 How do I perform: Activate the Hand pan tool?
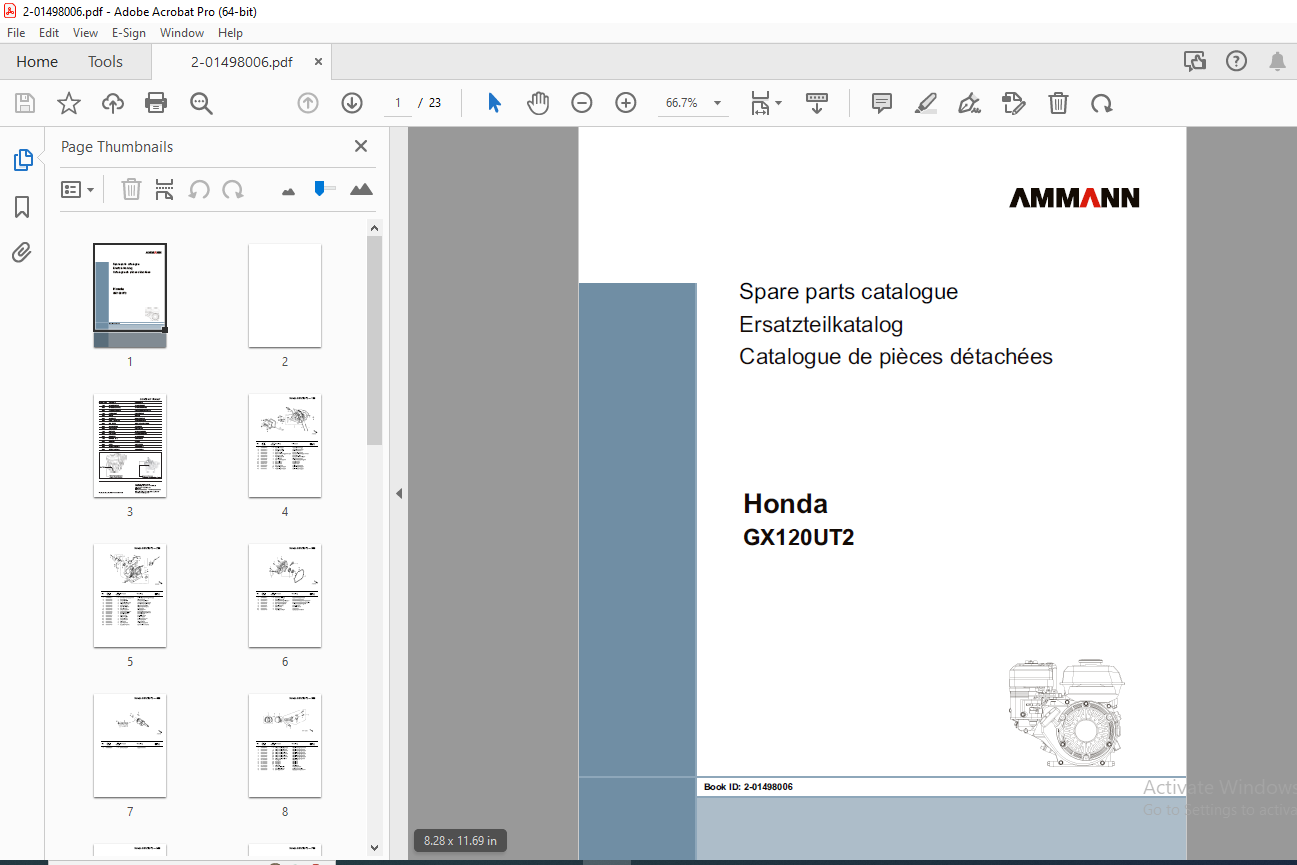538,103
